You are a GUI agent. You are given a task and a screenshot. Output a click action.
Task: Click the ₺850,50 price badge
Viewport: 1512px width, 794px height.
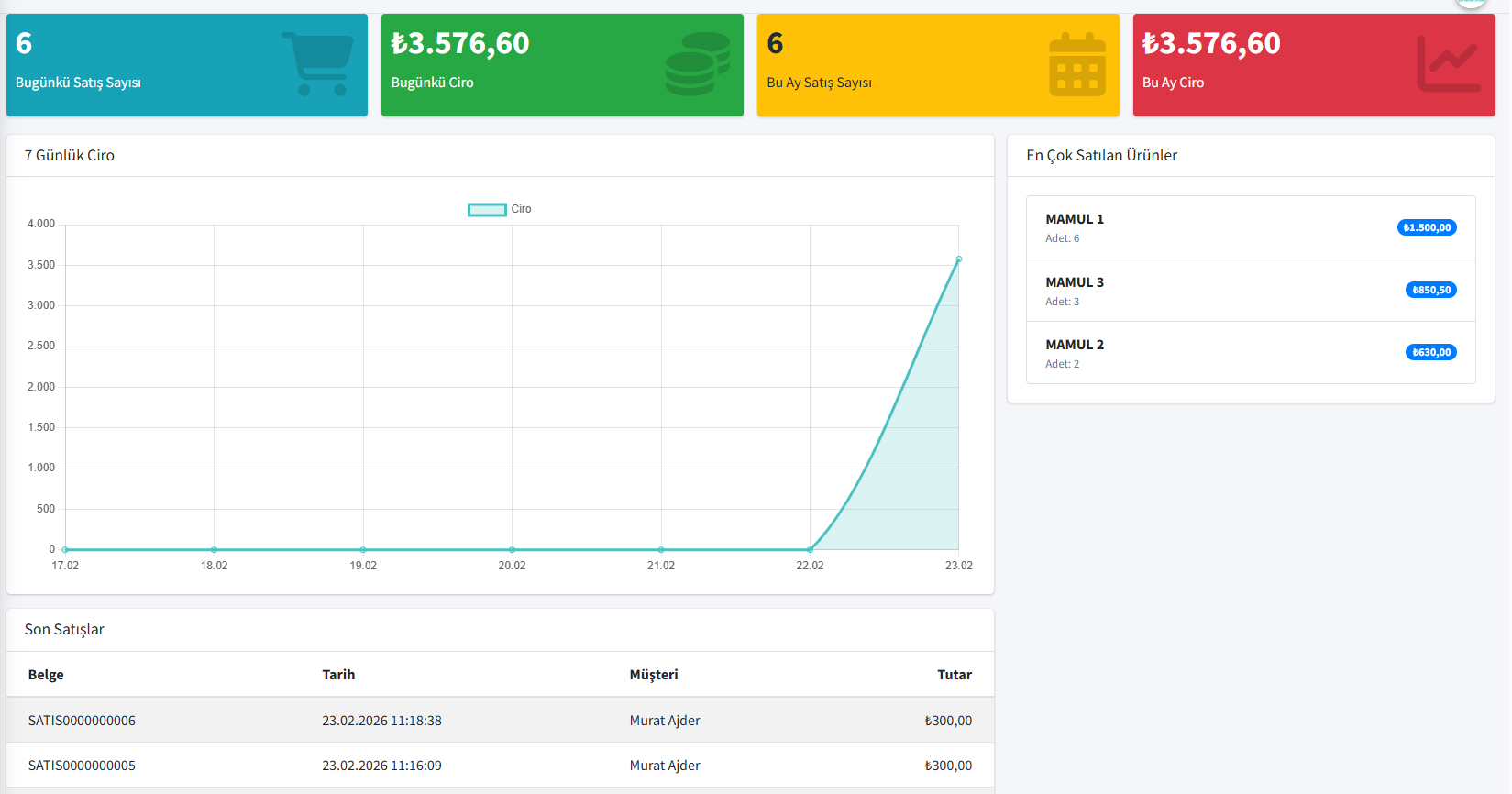[1430, 290]
